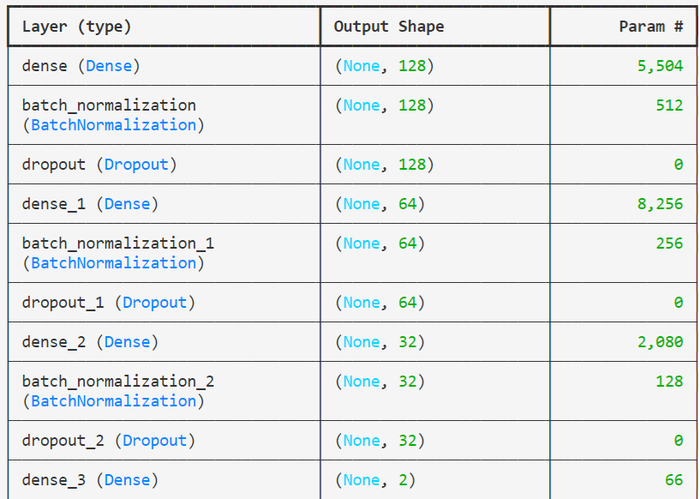Click BatchNormalization type under batch_normalization_2
Screen dimensions: 700x499
[113, 401]
